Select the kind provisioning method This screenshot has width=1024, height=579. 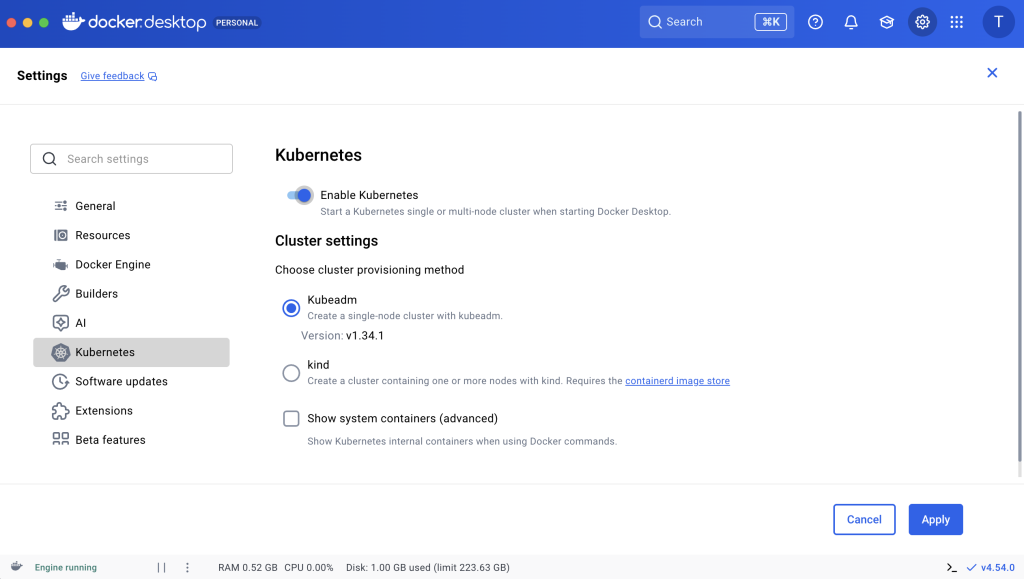click(291, 370)
